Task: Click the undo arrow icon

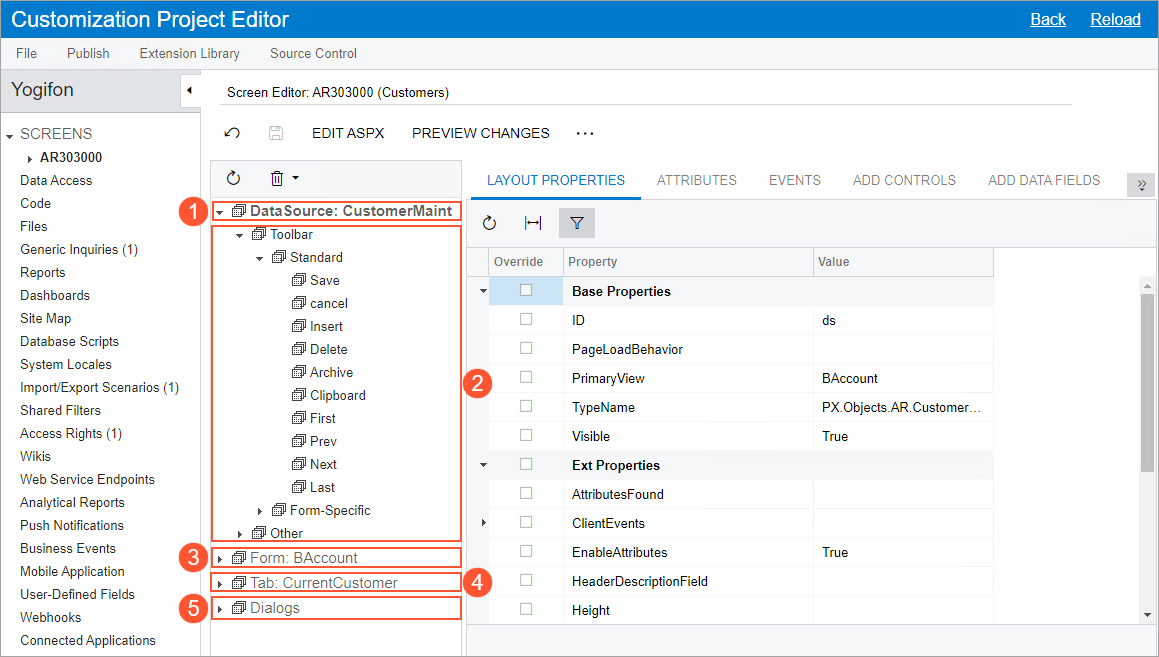Action: click(x=232, y=133)
